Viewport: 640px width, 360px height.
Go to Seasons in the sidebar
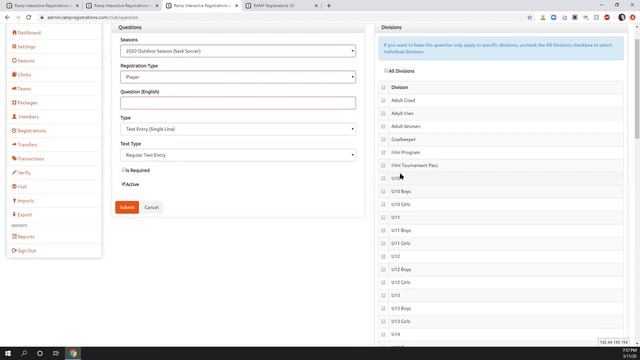point(23,60)
